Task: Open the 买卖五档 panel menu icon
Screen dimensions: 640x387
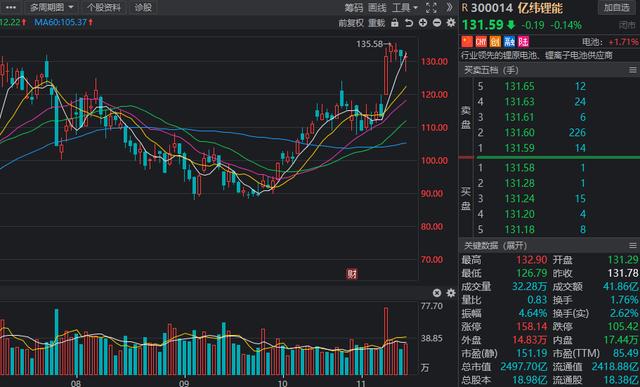Action: 633,70
